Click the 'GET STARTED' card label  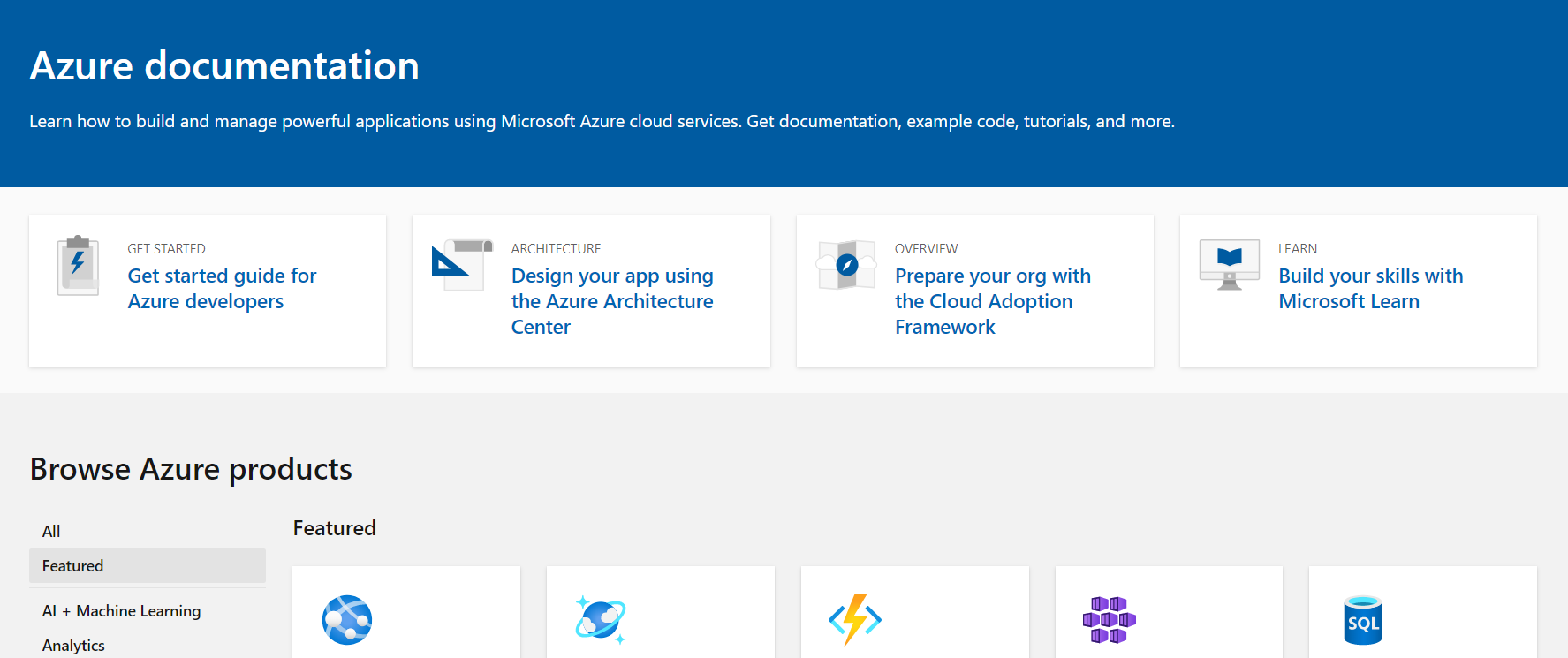pos(166,249)
